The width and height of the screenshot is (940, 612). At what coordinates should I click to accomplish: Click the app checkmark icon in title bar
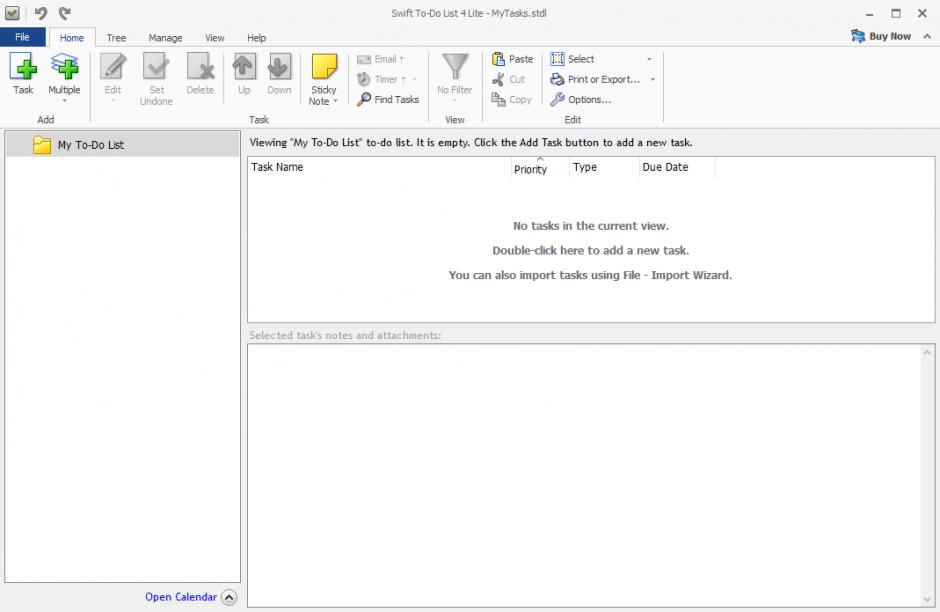(x=12, y=13)
